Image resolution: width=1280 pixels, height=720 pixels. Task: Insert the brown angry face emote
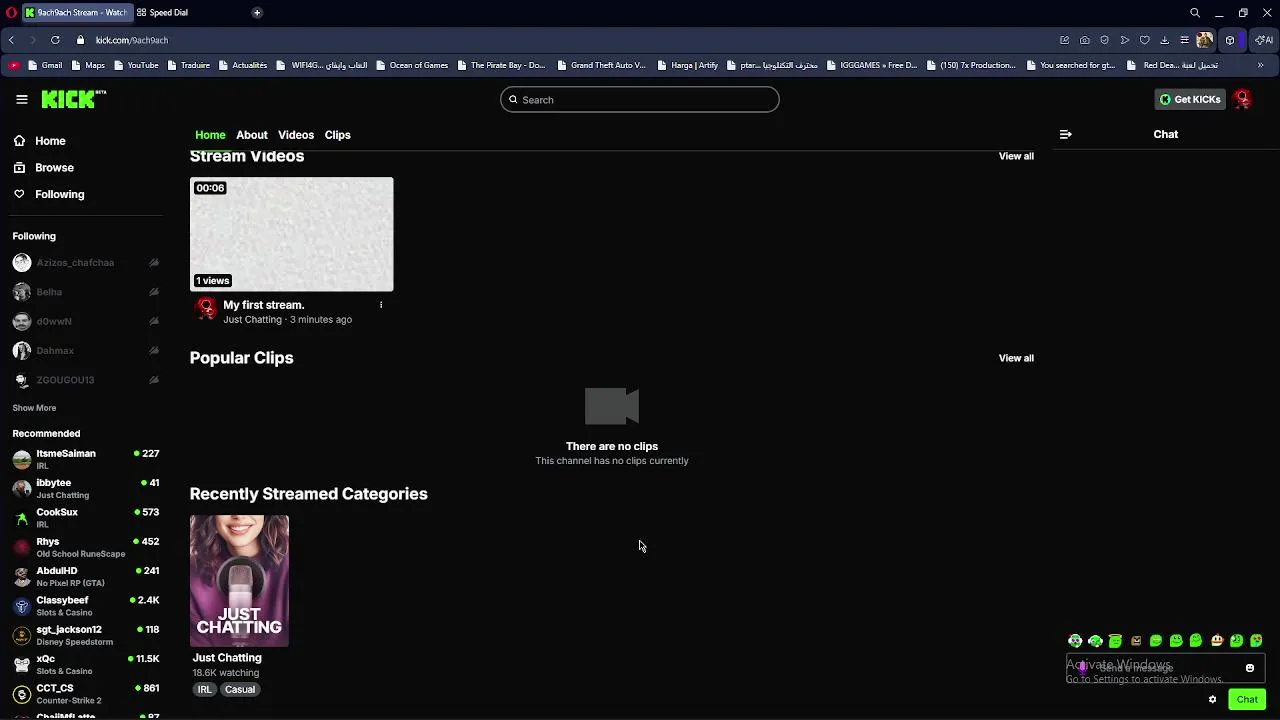tap(1136, 641)
